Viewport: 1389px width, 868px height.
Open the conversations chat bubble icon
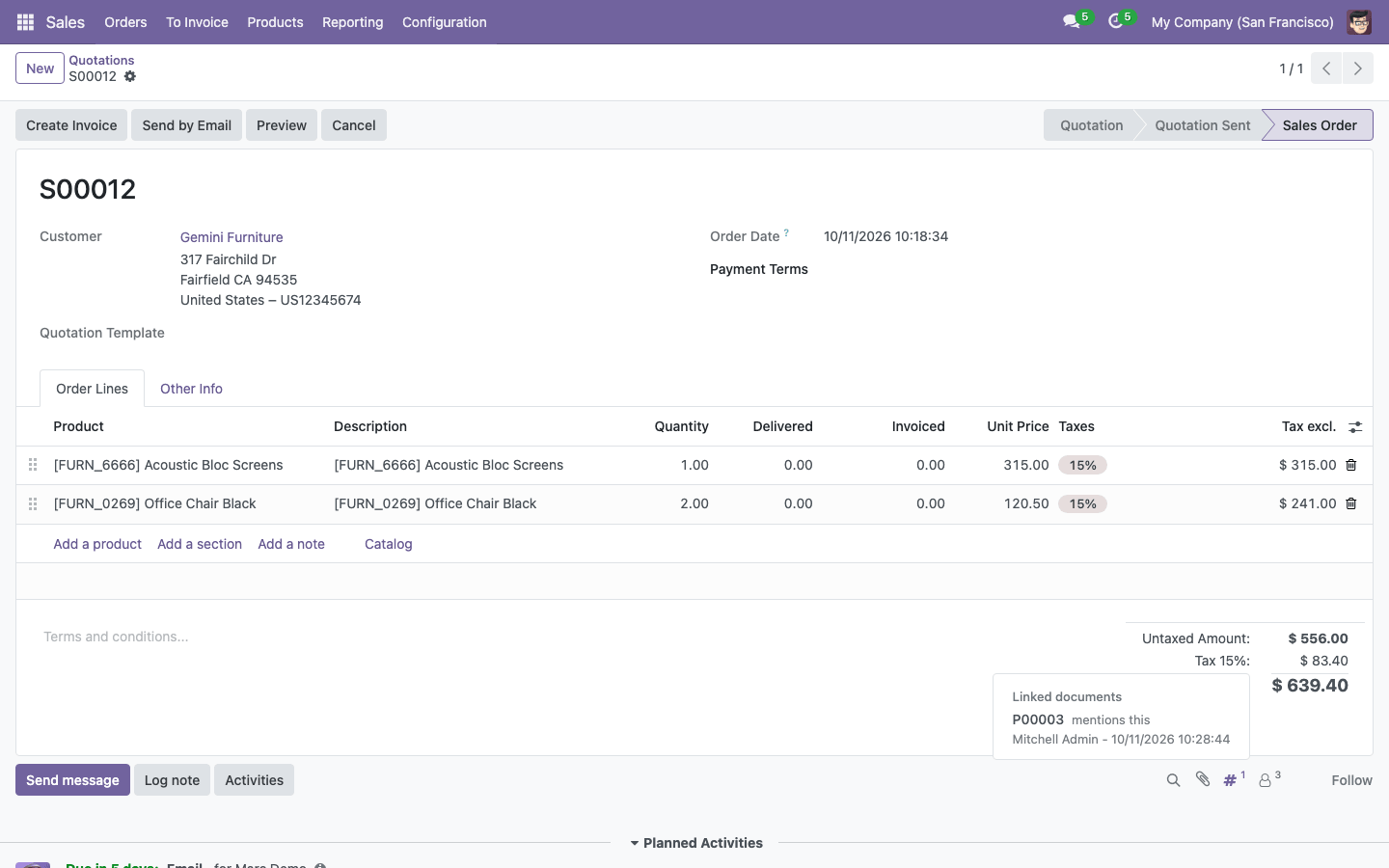pyautogui.click(x=1071, y=22)
